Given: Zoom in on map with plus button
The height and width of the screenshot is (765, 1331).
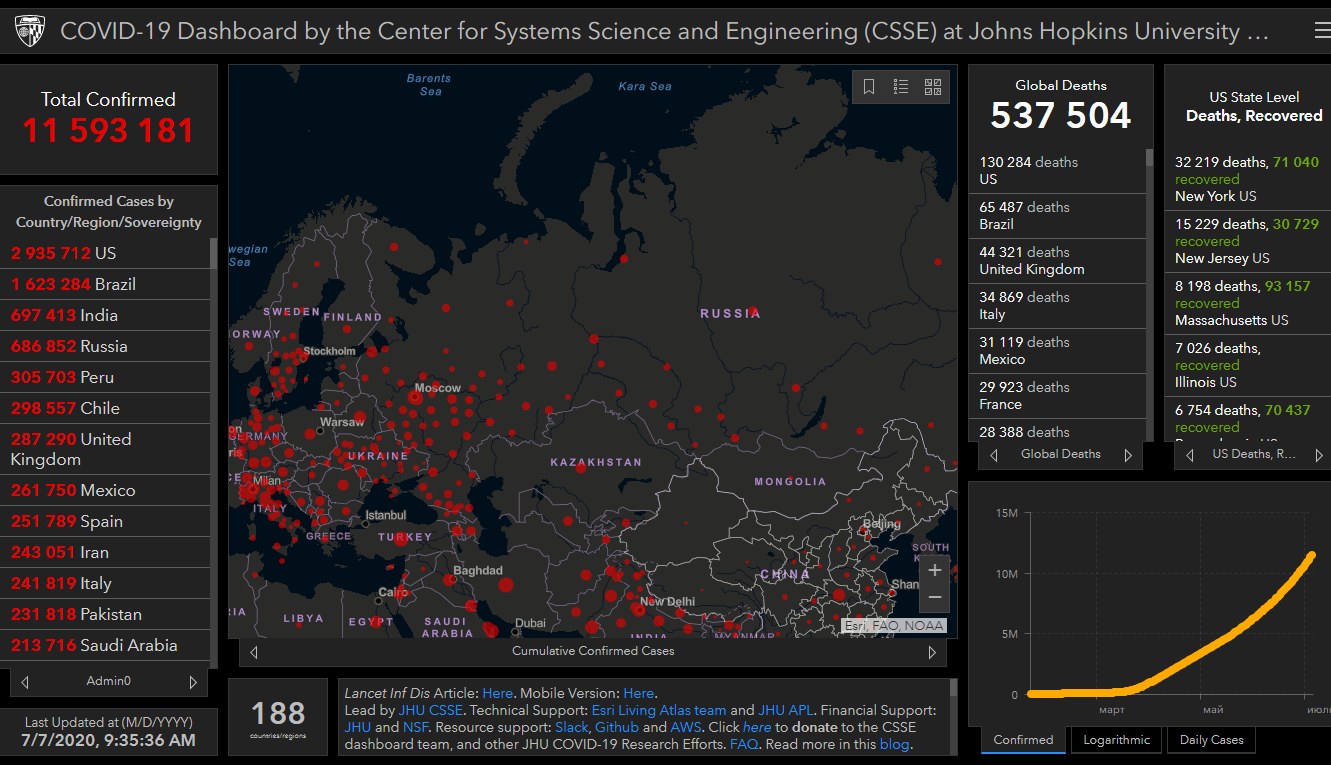Looking at the screenshot, I should (934, 571).
